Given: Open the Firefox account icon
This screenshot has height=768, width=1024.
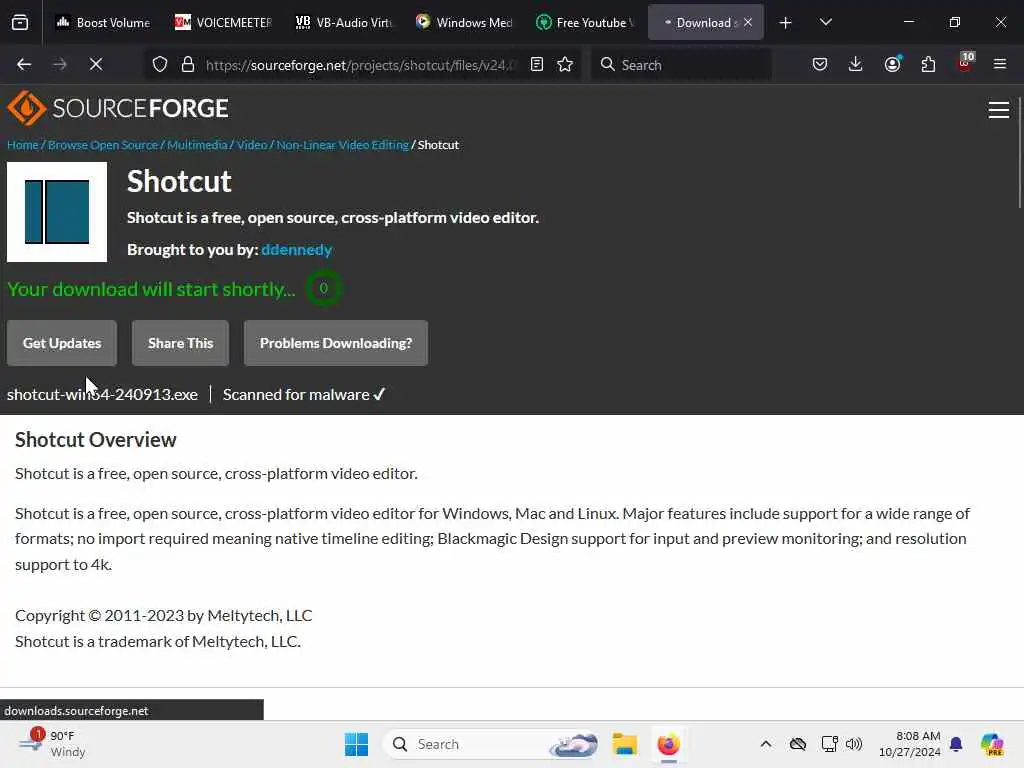Looking at the screenshot, I should (893, 64).
